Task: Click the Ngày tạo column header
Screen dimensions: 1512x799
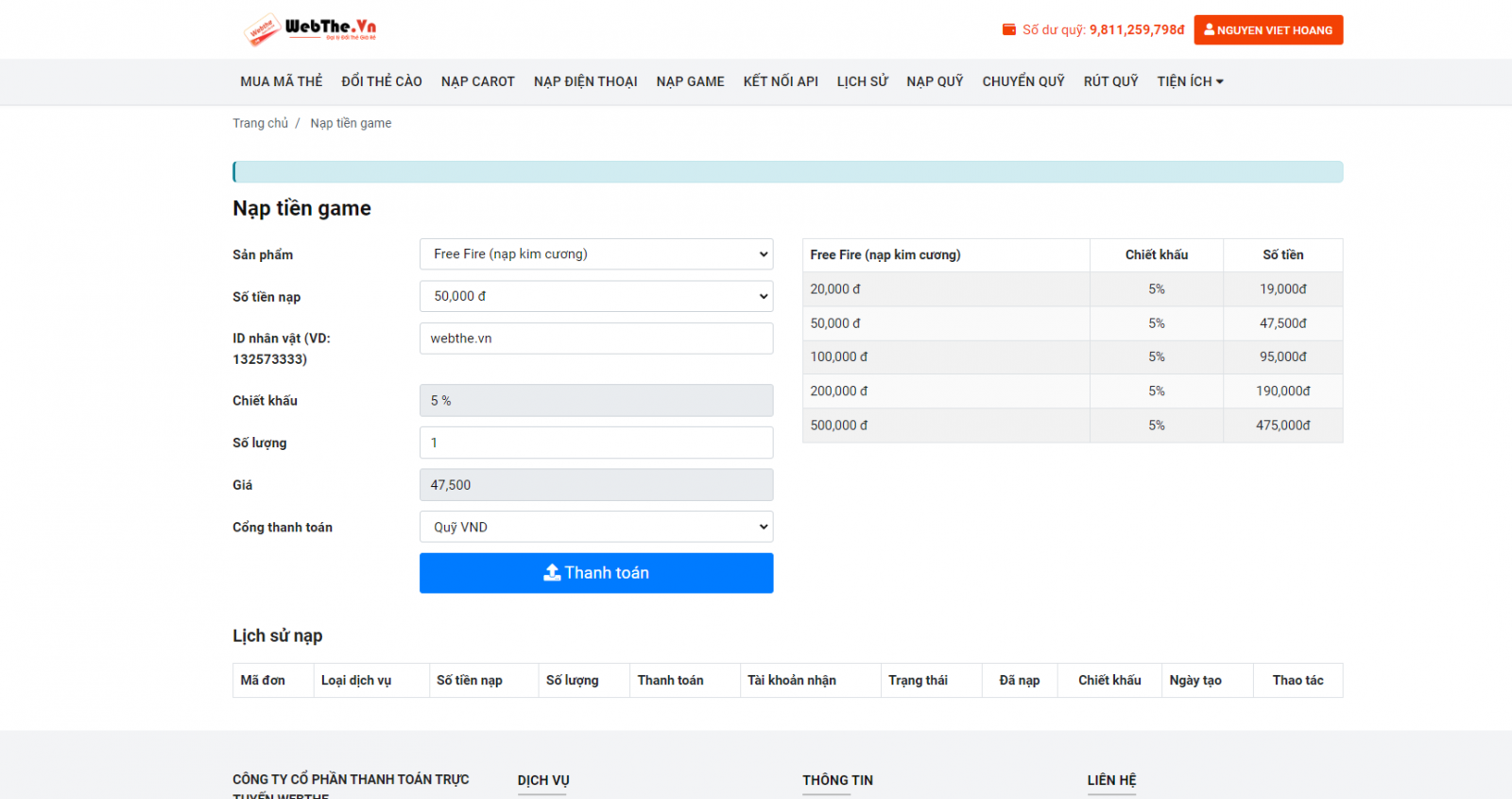Action: tap(1207, 681)
